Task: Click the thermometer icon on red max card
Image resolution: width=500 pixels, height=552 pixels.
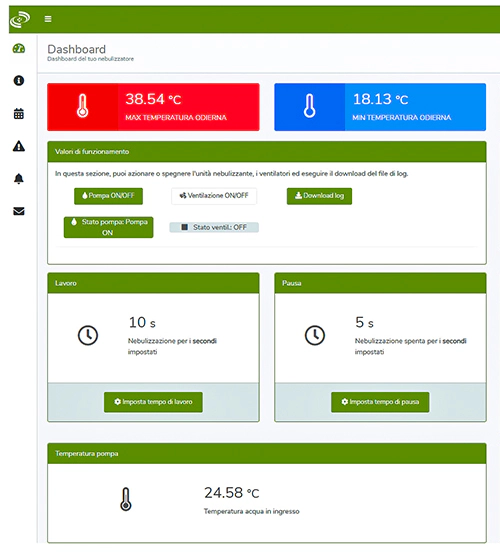Action: [x=82, y=106]
